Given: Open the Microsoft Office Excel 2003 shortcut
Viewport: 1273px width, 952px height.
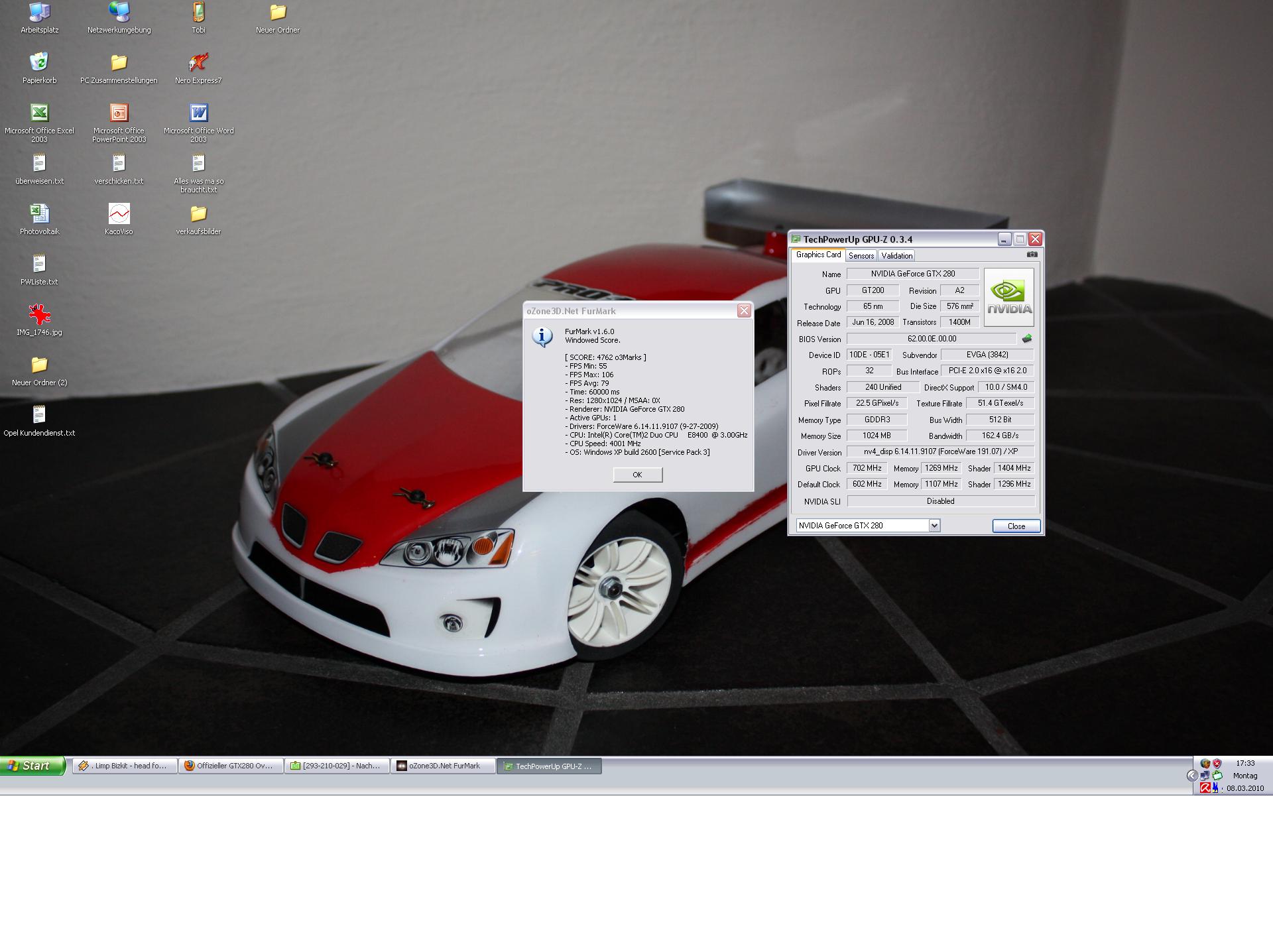Looking at the screenshot, I should [39, 113].
